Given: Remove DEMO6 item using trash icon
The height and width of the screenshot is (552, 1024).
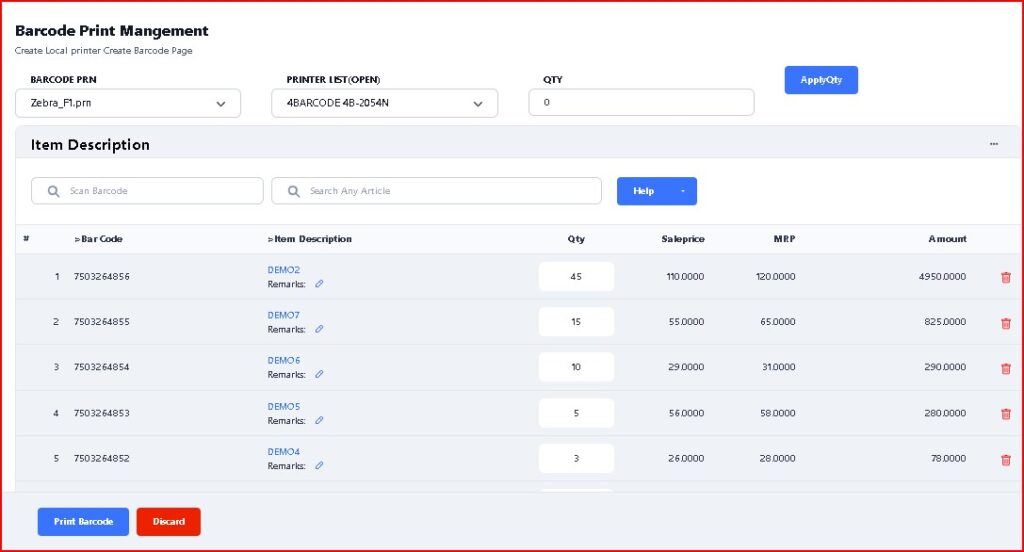Looking at the screenshot, I should tap(1005, 368).
